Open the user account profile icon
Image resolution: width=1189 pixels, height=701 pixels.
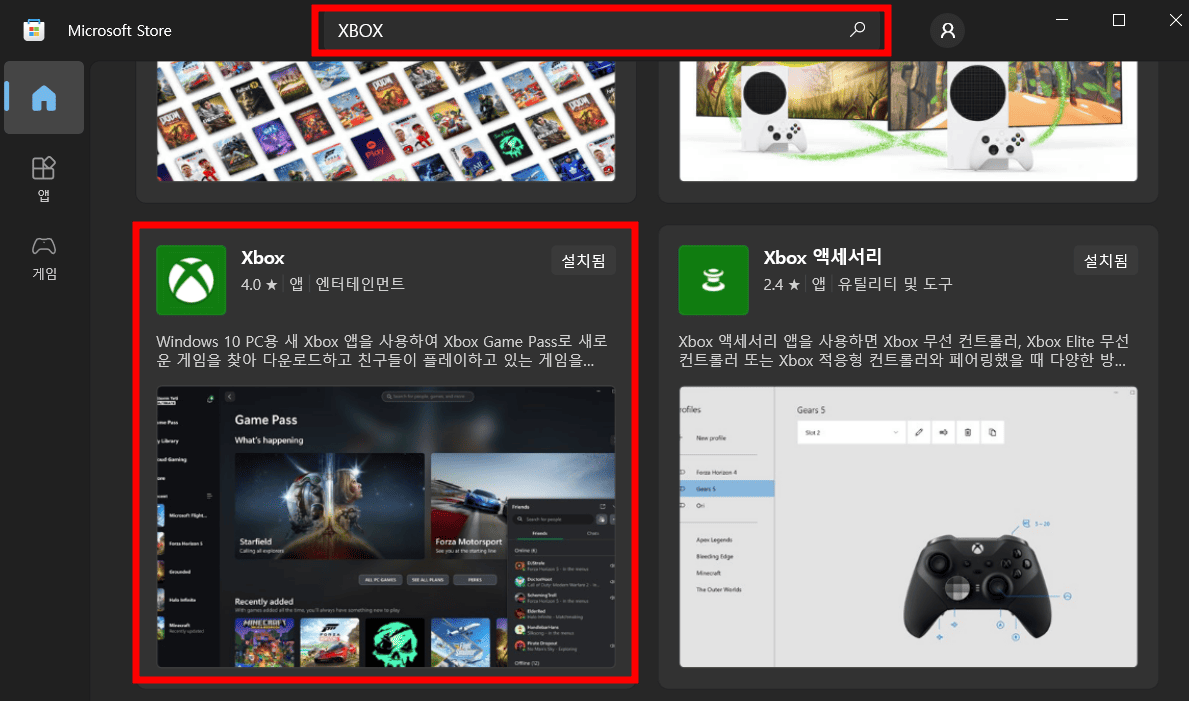pyautogui.click(x=947, y=30)
